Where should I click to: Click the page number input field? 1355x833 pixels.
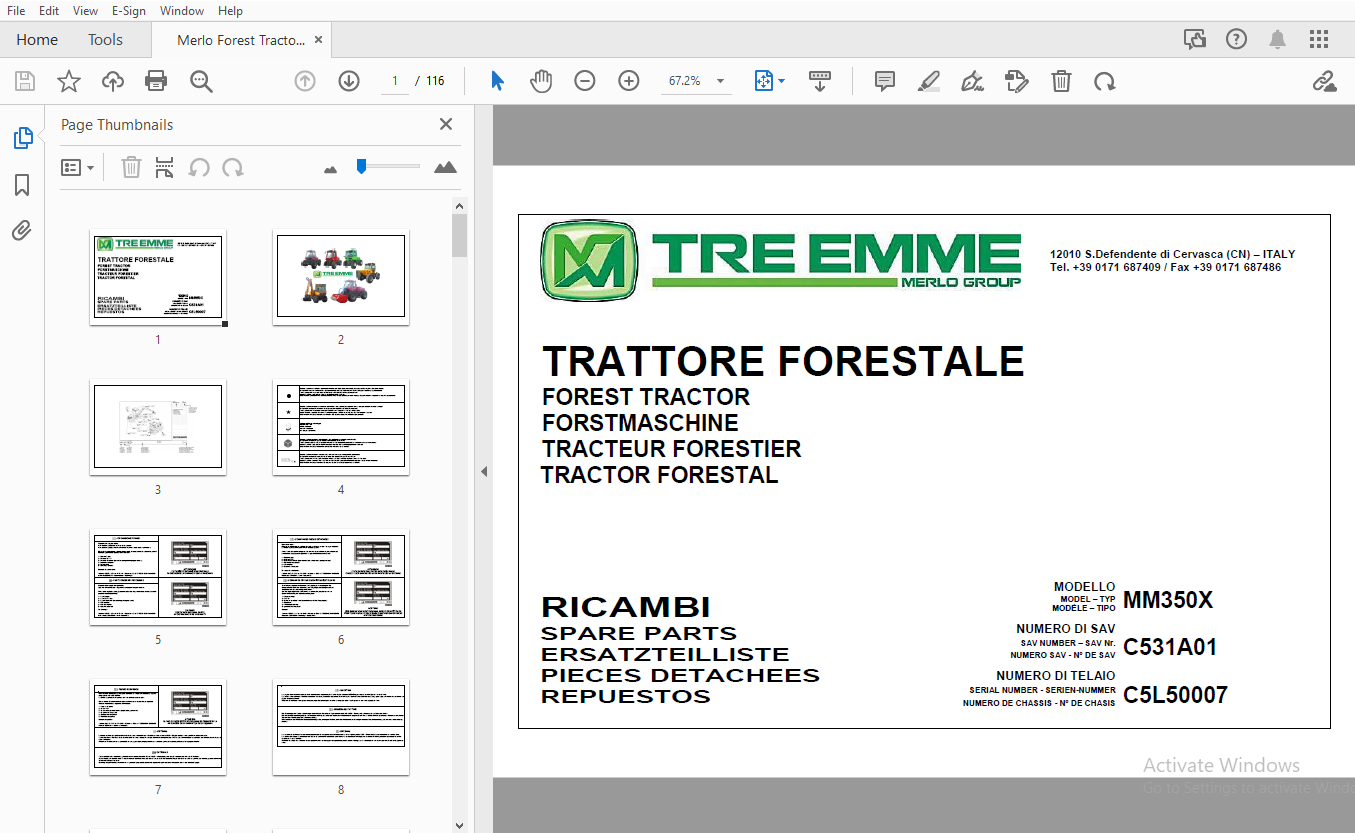[x=395, y=81]
